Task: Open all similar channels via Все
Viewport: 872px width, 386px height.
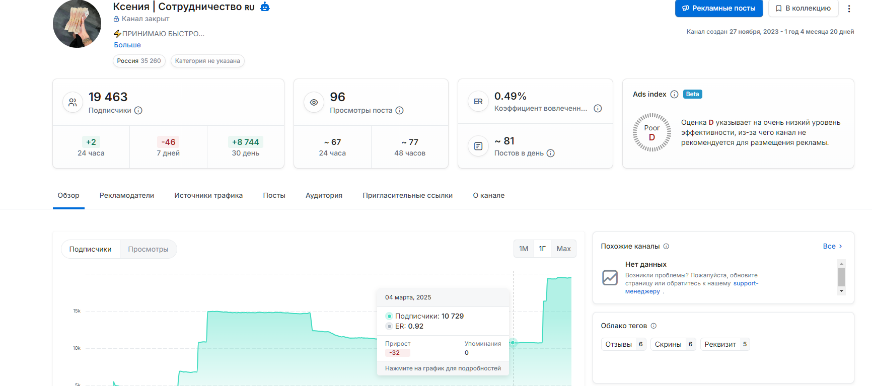Action: click(x=833, y=246)
